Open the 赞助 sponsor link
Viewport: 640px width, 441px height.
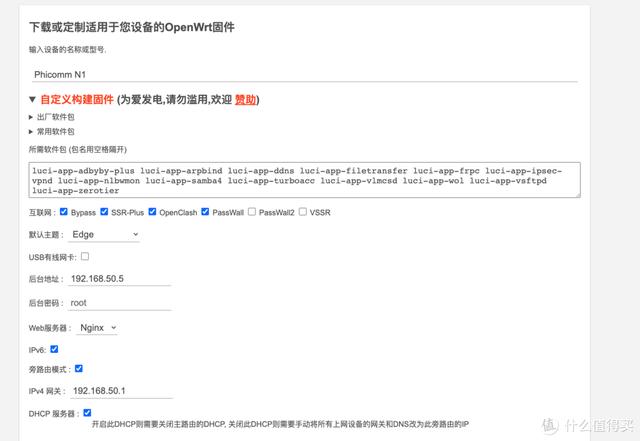[245, 99]
